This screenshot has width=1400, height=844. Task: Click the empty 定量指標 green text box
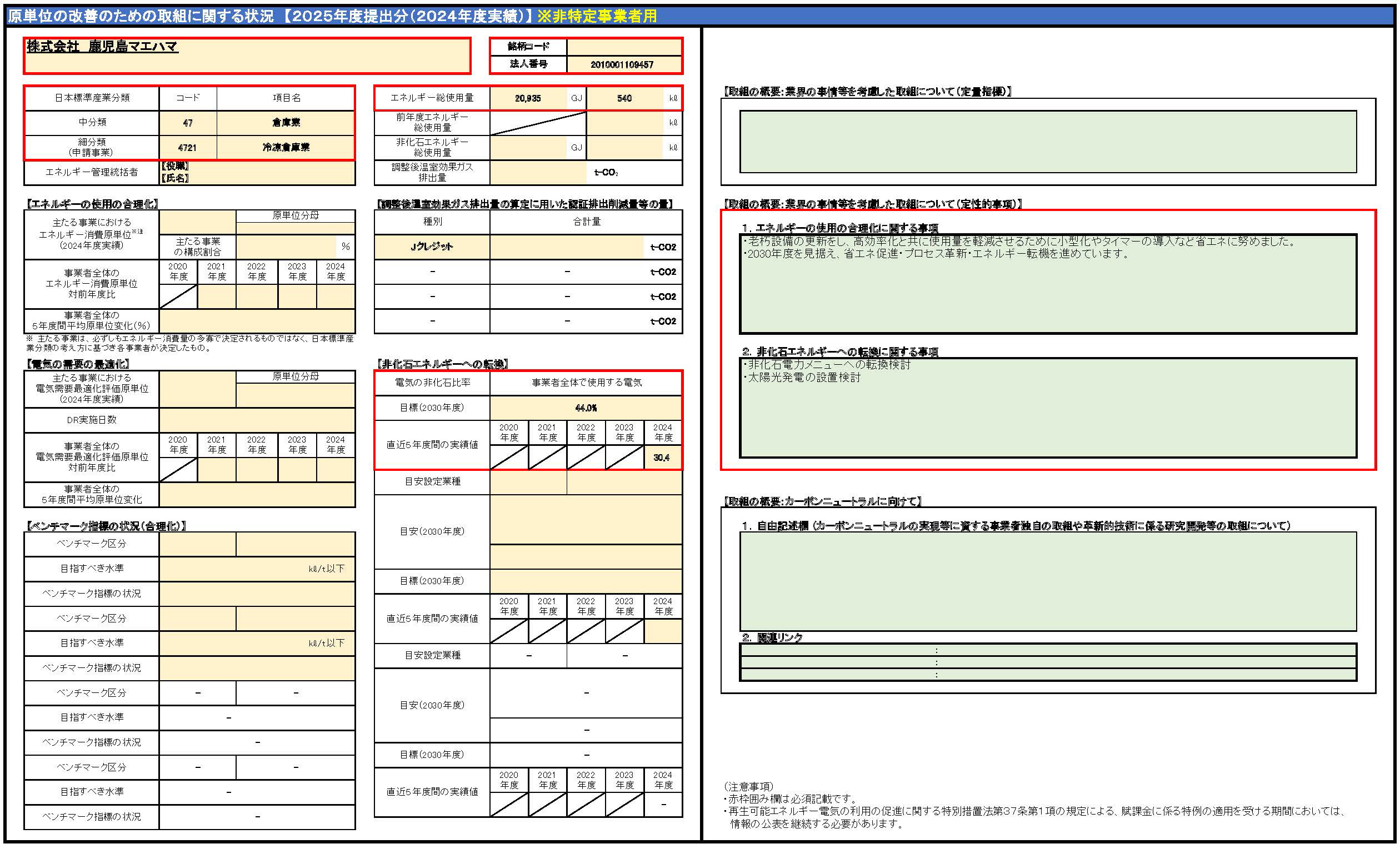1047,142
